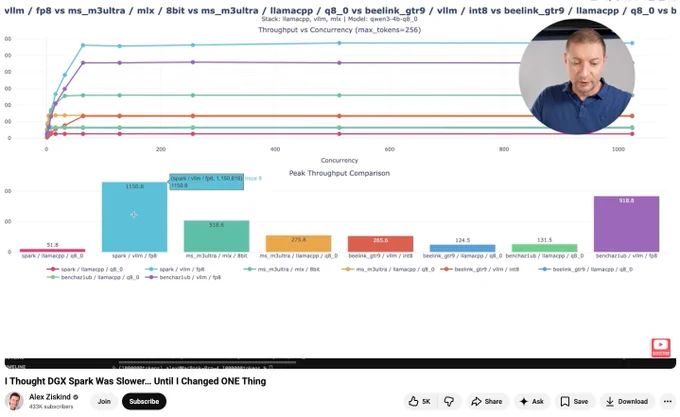This screenshot has width=680, height=417.
Task: Click the video title text
Action: 135,381
